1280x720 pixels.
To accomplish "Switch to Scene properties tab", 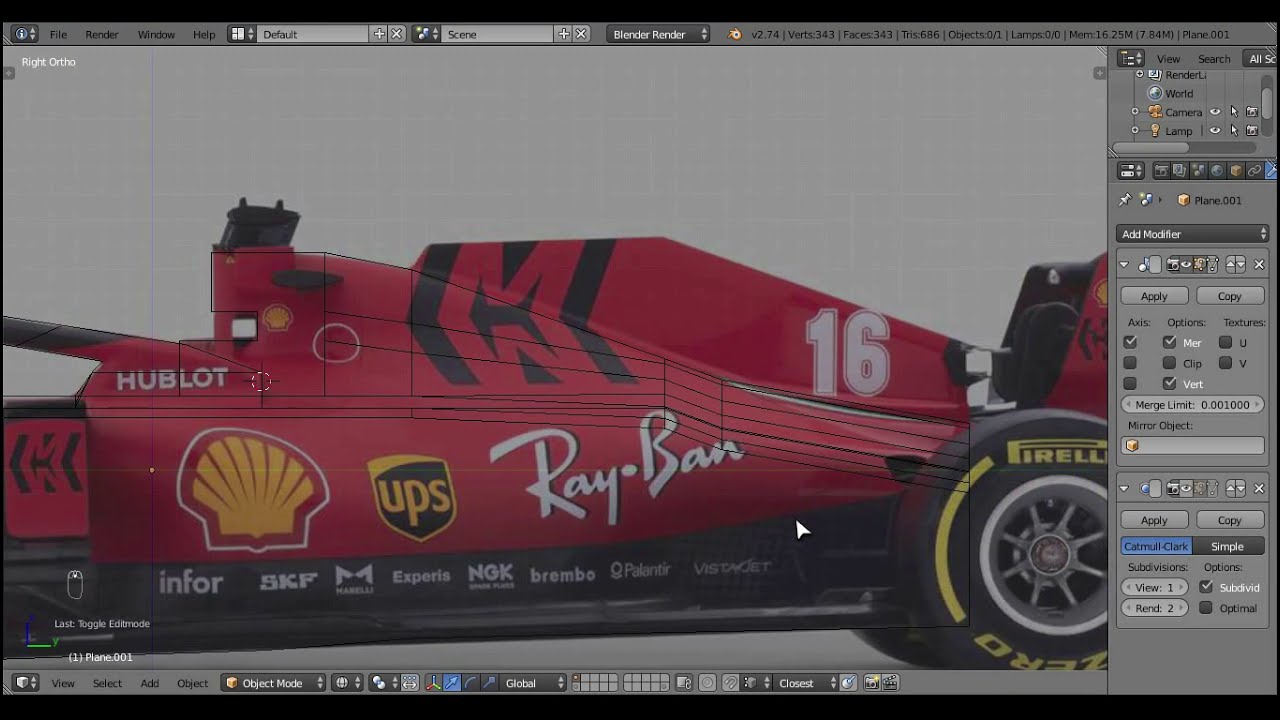I will point(1198,171).
